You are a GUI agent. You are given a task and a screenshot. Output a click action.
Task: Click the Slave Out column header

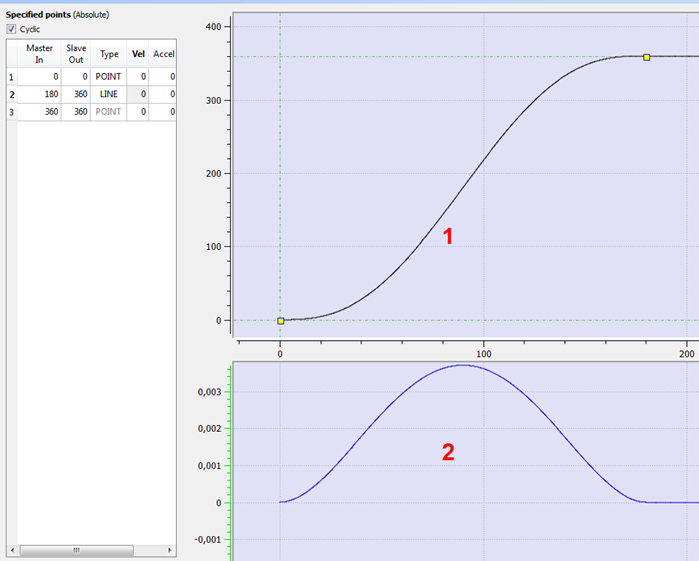point(76,54)
